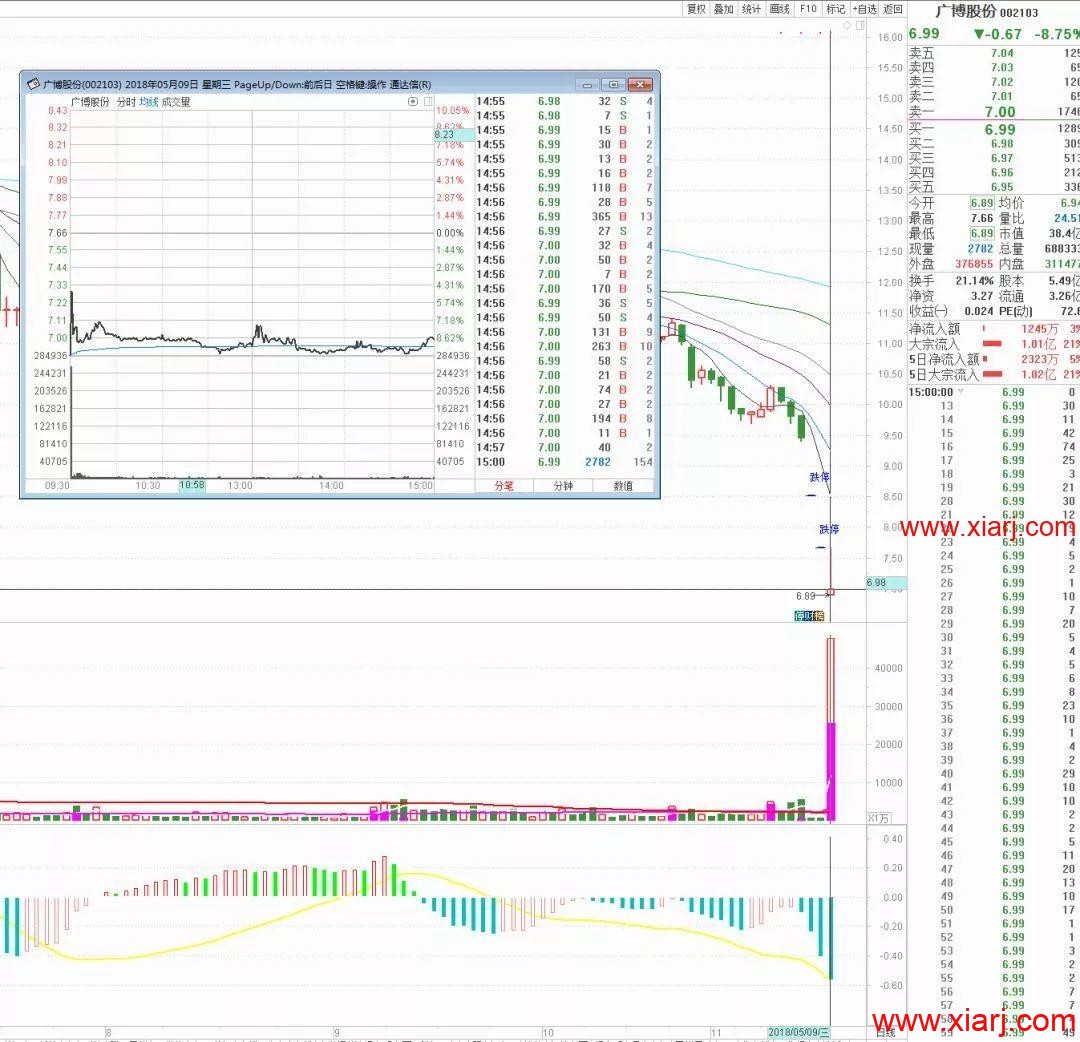Select the 画线 drawing tool
Screen dimensions: 1080x1042
coord(780,9)
